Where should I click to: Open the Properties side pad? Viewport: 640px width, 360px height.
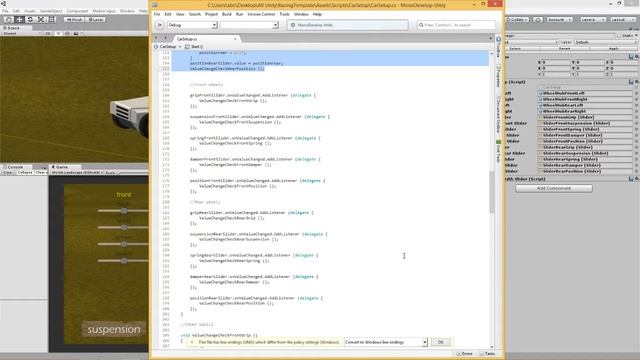coord(498,76)
